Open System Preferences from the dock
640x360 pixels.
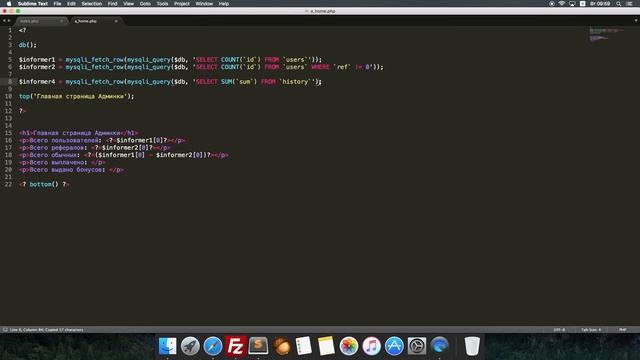(x=417, y=346)
